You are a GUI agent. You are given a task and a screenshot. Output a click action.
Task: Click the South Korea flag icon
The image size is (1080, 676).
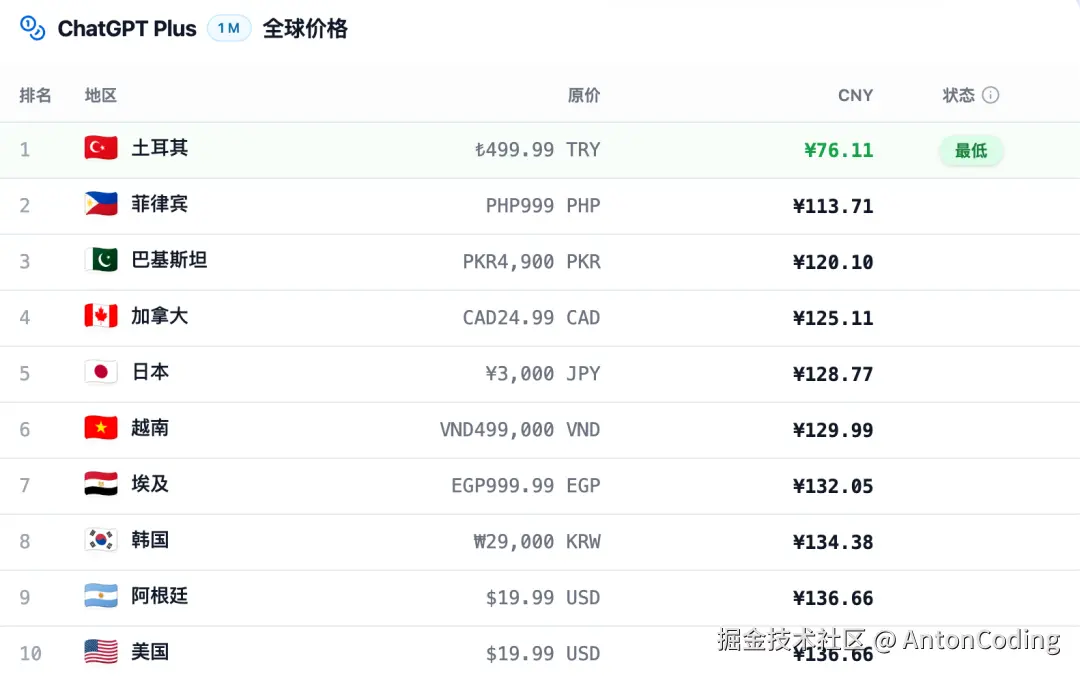click(101, 540)
